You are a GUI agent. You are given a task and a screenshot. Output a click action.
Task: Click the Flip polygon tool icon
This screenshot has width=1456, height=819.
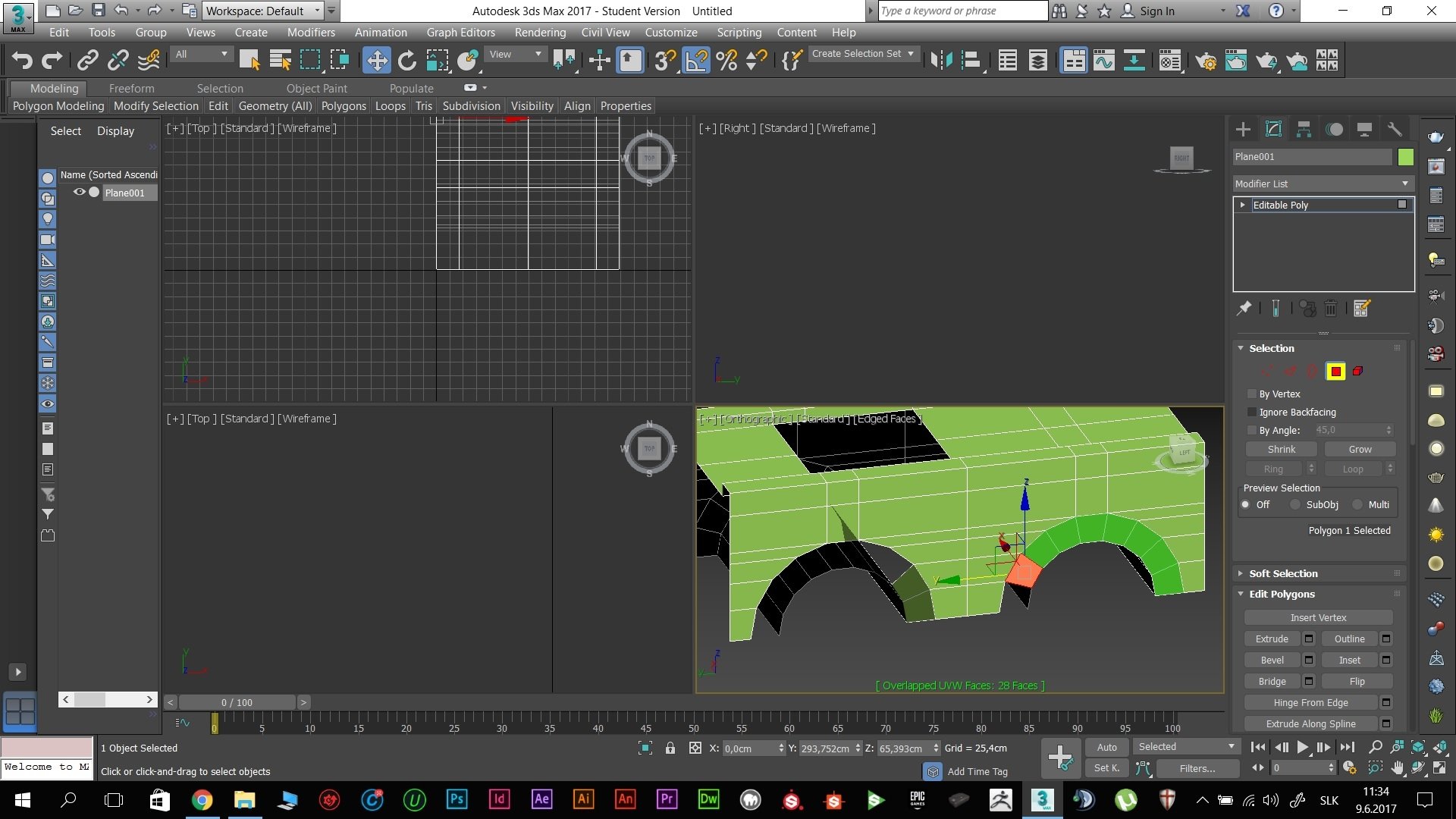tap(1356, 681)
